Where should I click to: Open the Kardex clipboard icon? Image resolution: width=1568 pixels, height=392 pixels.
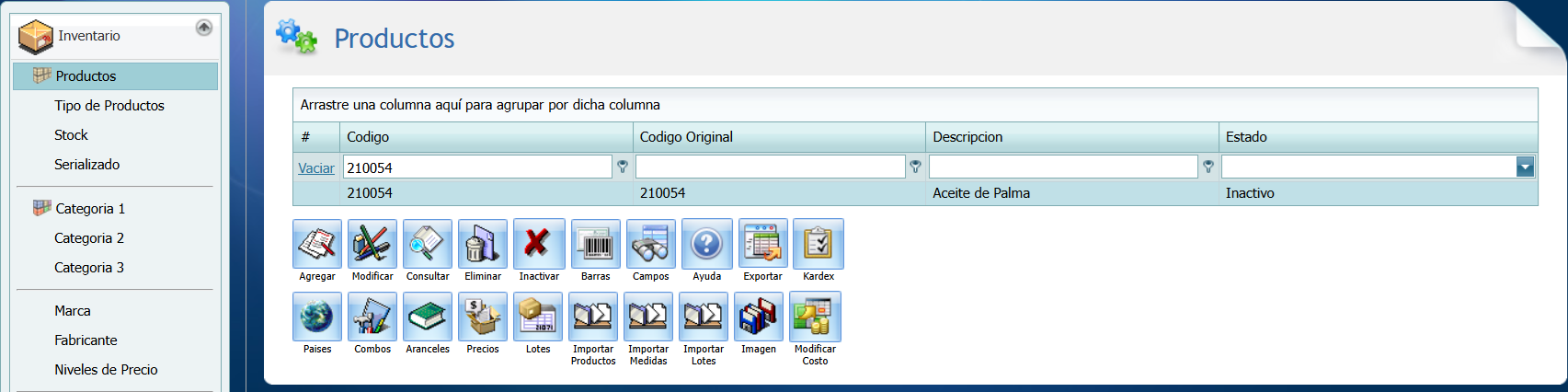tap(818, 244)
